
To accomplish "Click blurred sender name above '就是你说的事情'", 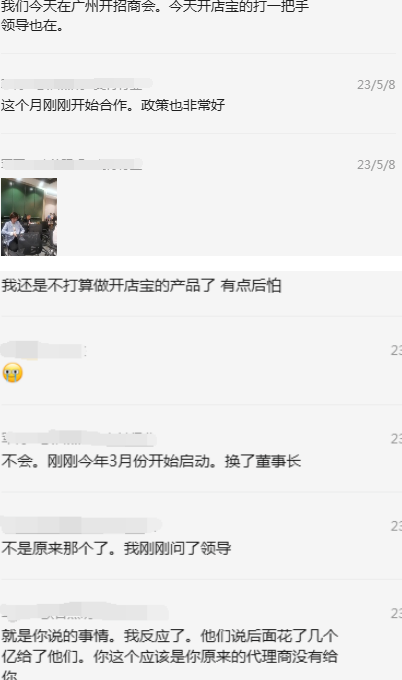I will click(85, 611).
